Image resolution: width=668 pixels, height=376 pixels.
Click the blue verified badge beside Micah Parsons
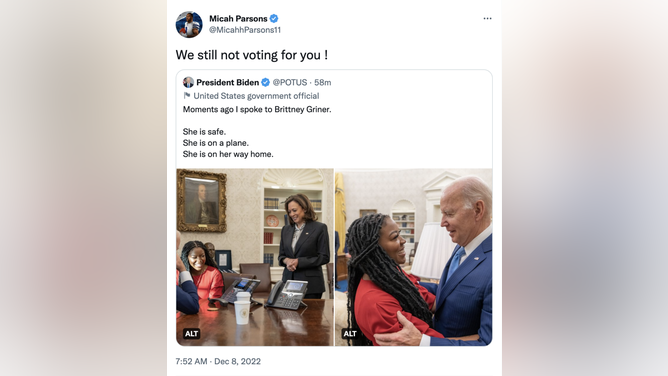(x=274, y=18)
